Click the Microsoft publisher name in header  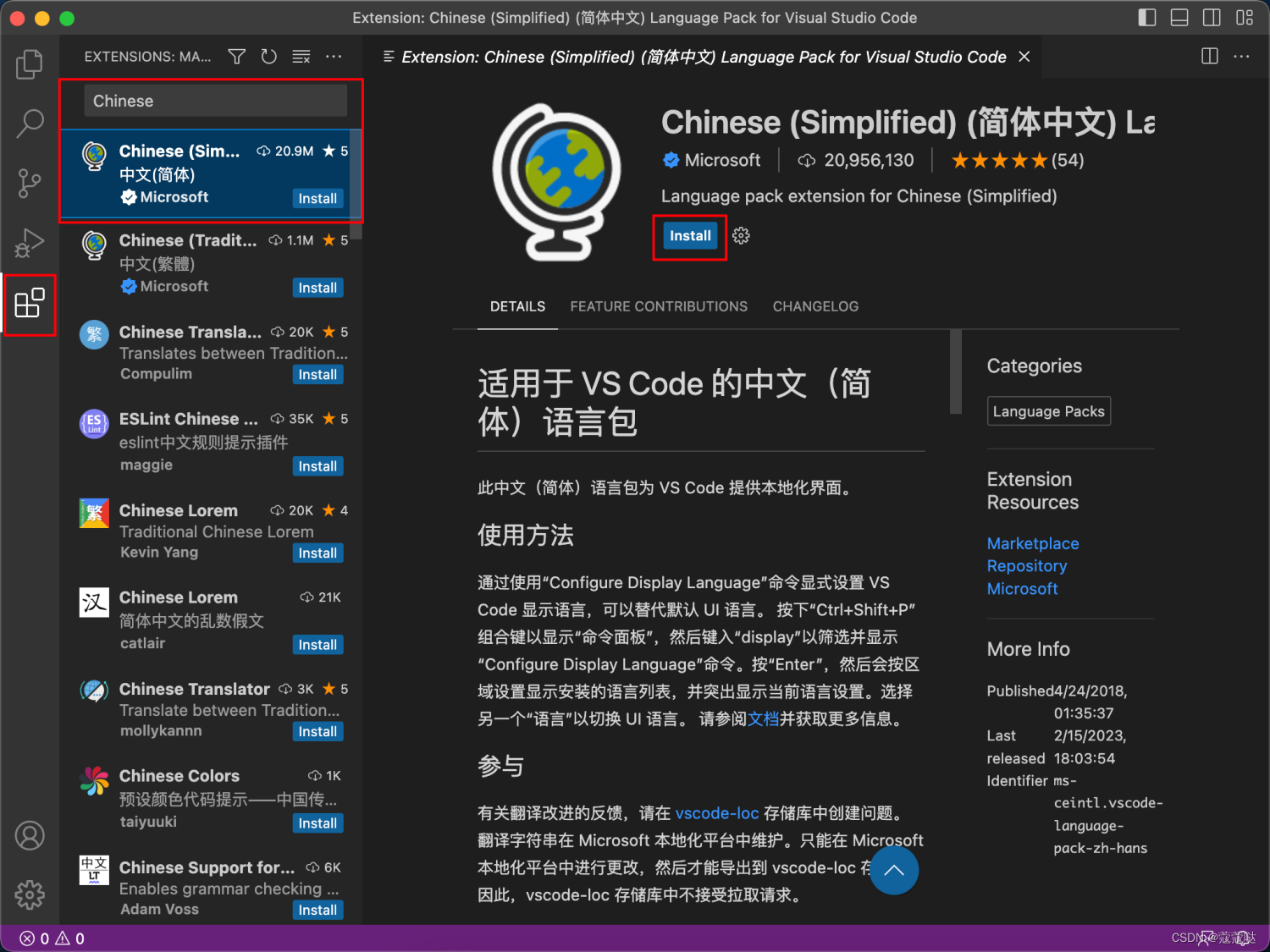point(722,160)
